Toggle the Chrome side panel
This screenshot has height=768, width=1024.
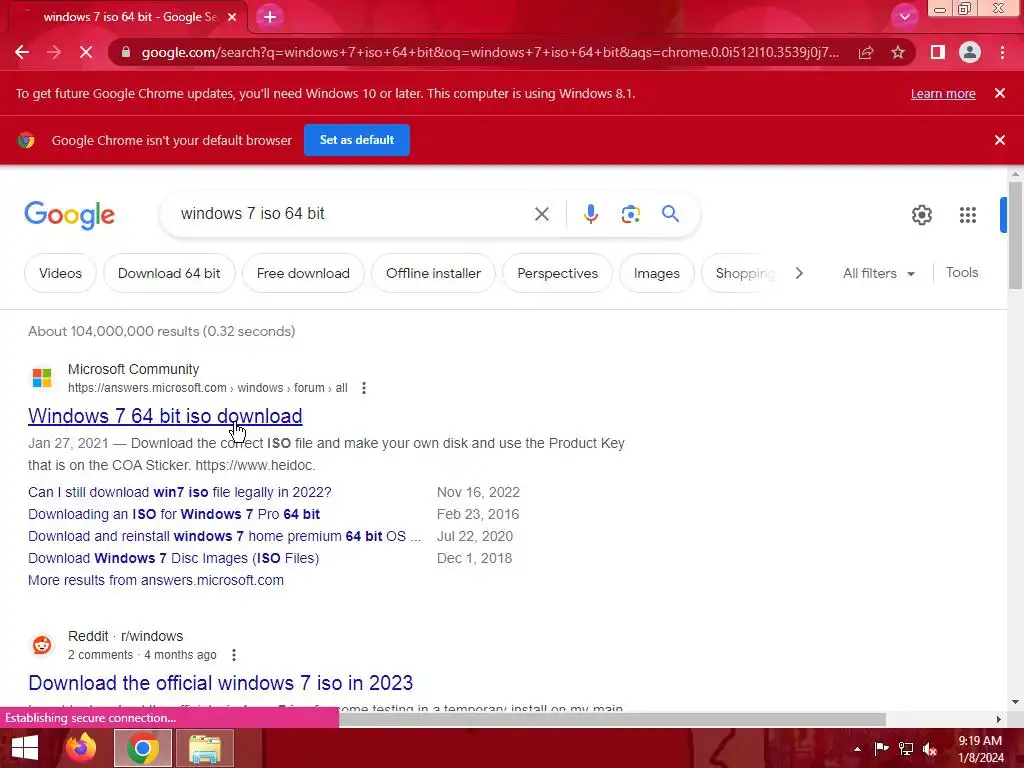click(938, 52)
